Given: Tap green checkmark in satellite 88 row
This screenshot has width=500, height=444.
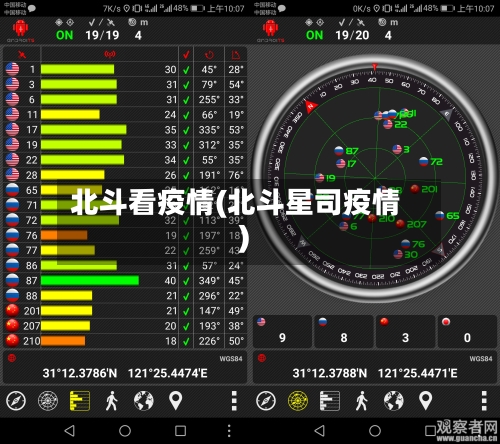Looking at the screenshot, I should pos(186,296).
